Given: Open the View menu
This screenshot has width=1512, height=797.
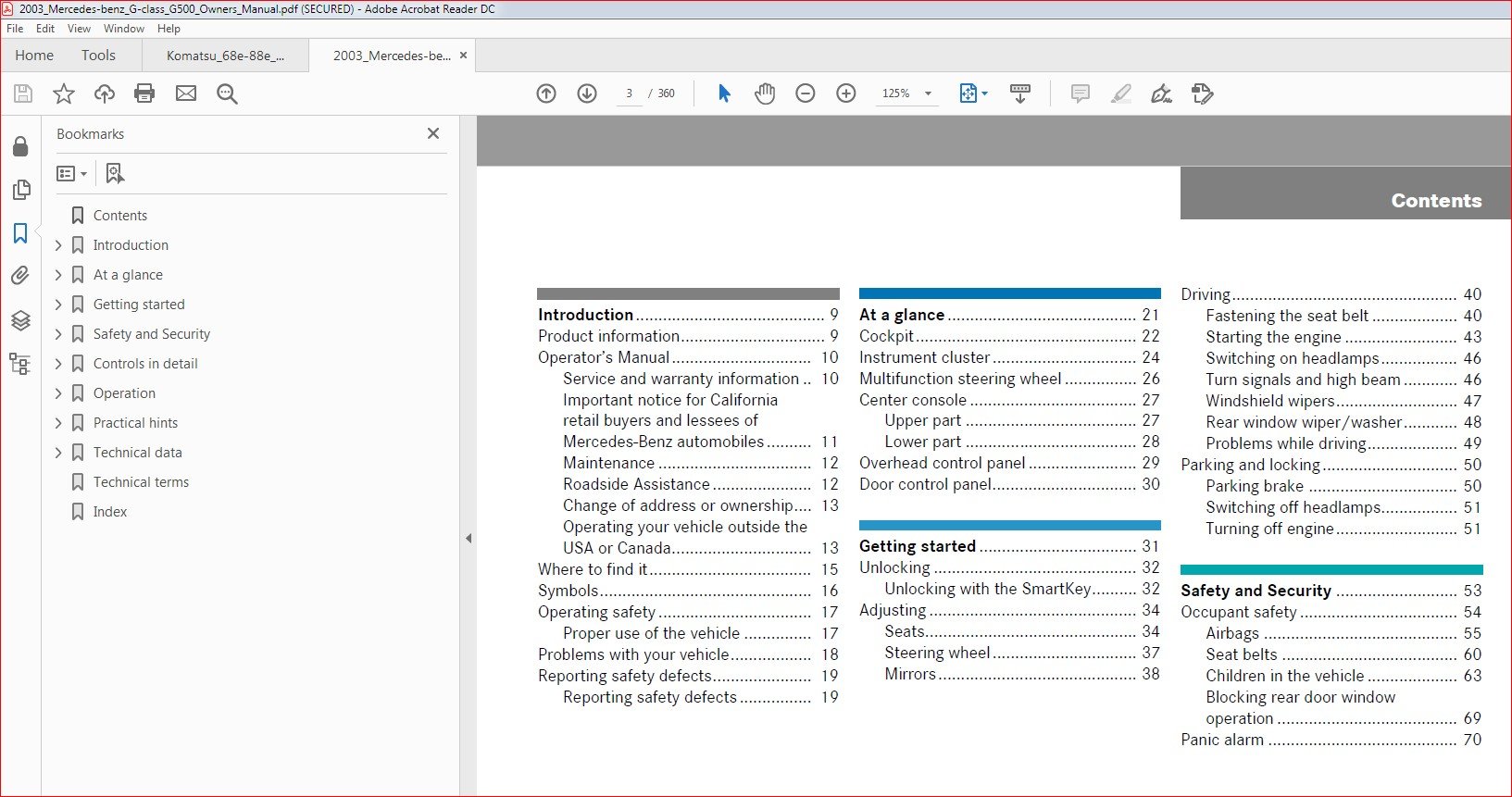Looking at the screenshot, I should [x=79, y=29].
